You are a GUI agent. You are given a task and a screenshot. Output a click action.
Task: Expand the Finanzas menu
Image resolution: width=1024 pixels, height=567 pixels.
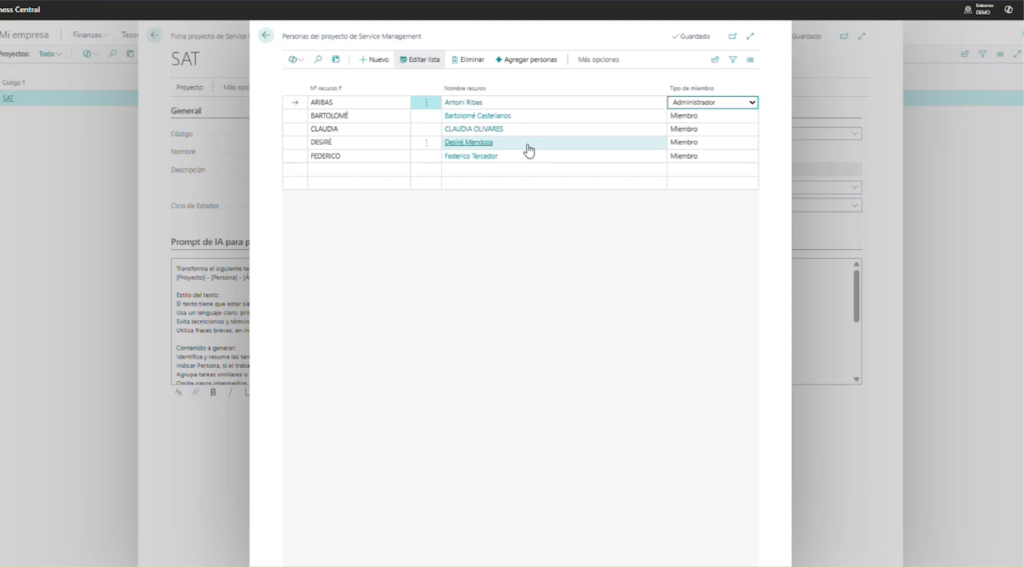coord(91,35)
